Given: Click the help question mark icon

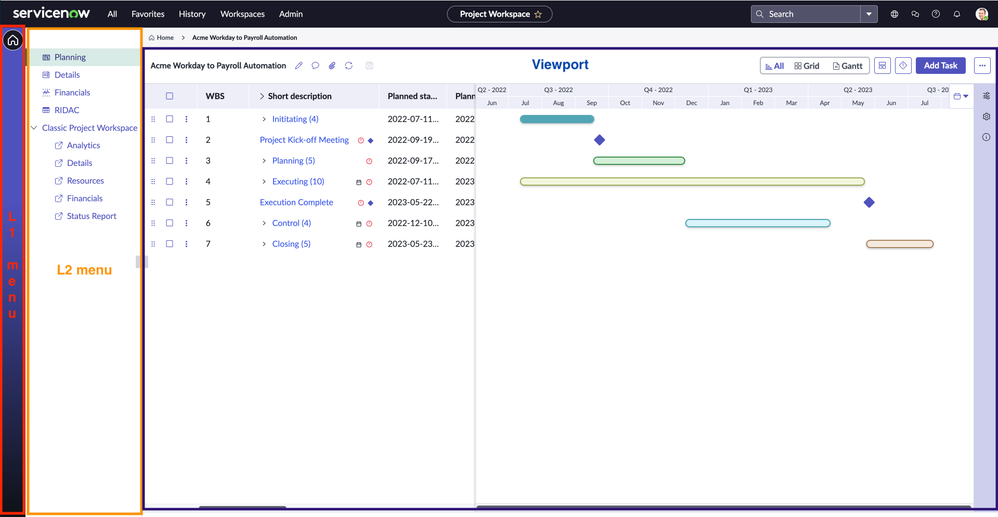Looking at the screenshot, I should coord(936,14).
